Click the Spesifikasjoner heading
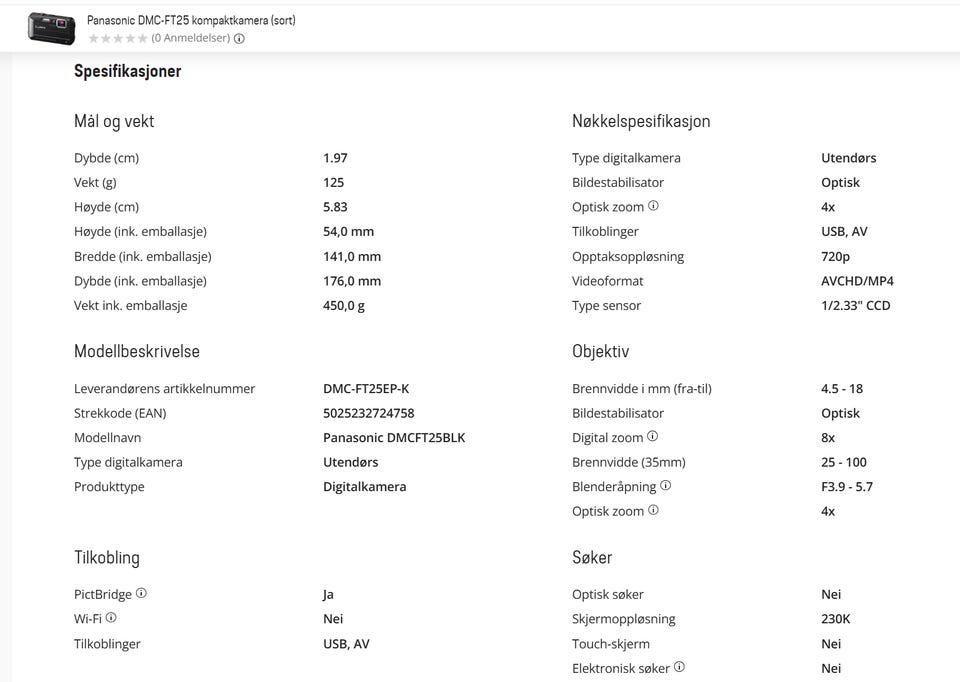 click(x=127, y=71)
